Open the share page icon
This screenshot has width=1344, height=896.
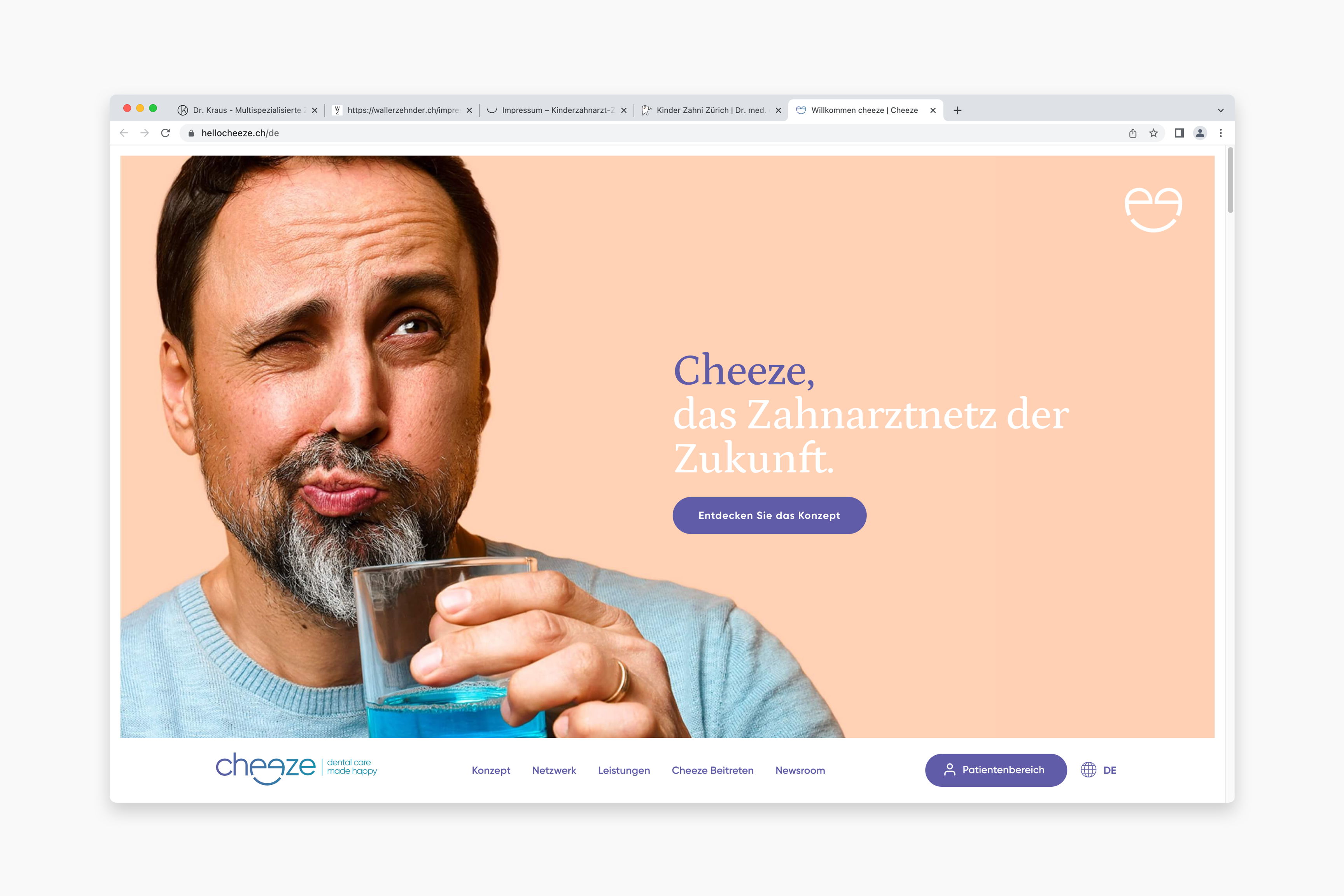pos(1132,133)
